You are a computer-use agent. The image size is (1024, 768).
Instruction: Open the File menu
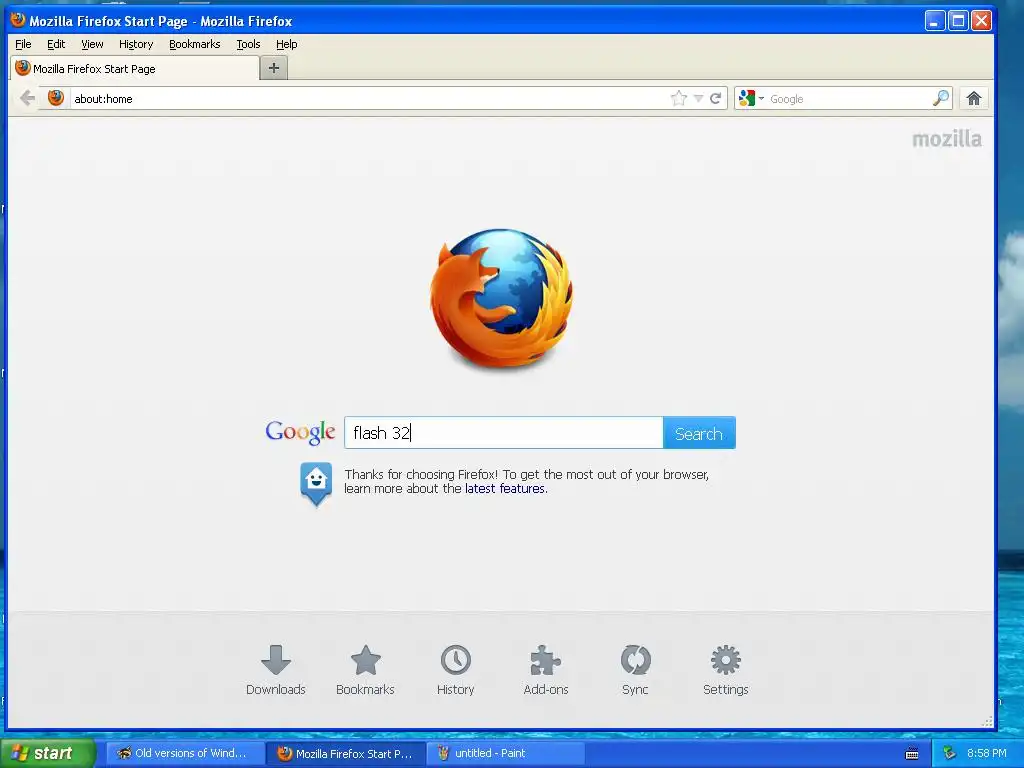[x=23, y=44]
